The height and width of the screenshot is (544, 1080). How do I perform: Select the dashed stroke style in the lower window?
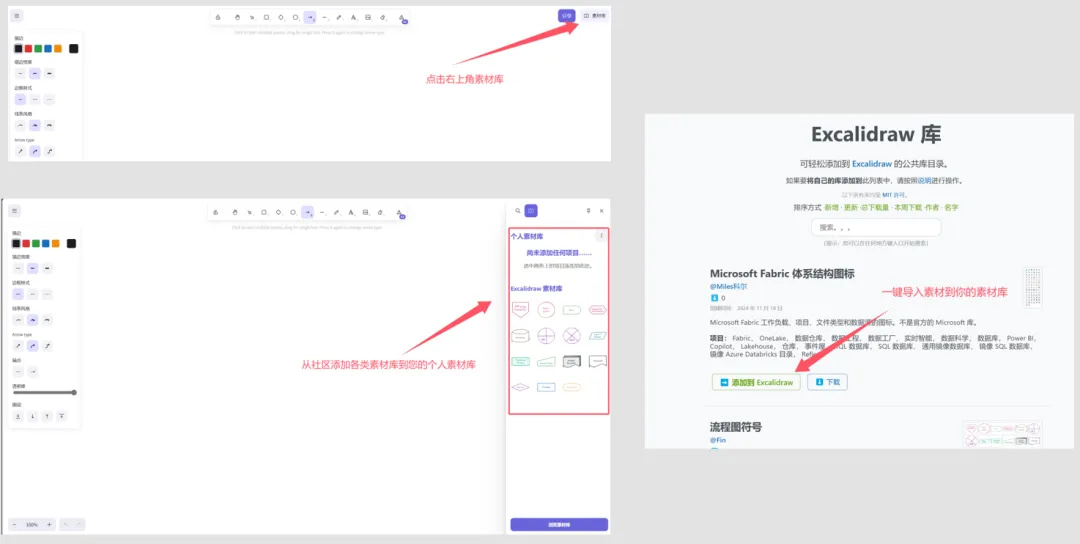pos(33,294)
